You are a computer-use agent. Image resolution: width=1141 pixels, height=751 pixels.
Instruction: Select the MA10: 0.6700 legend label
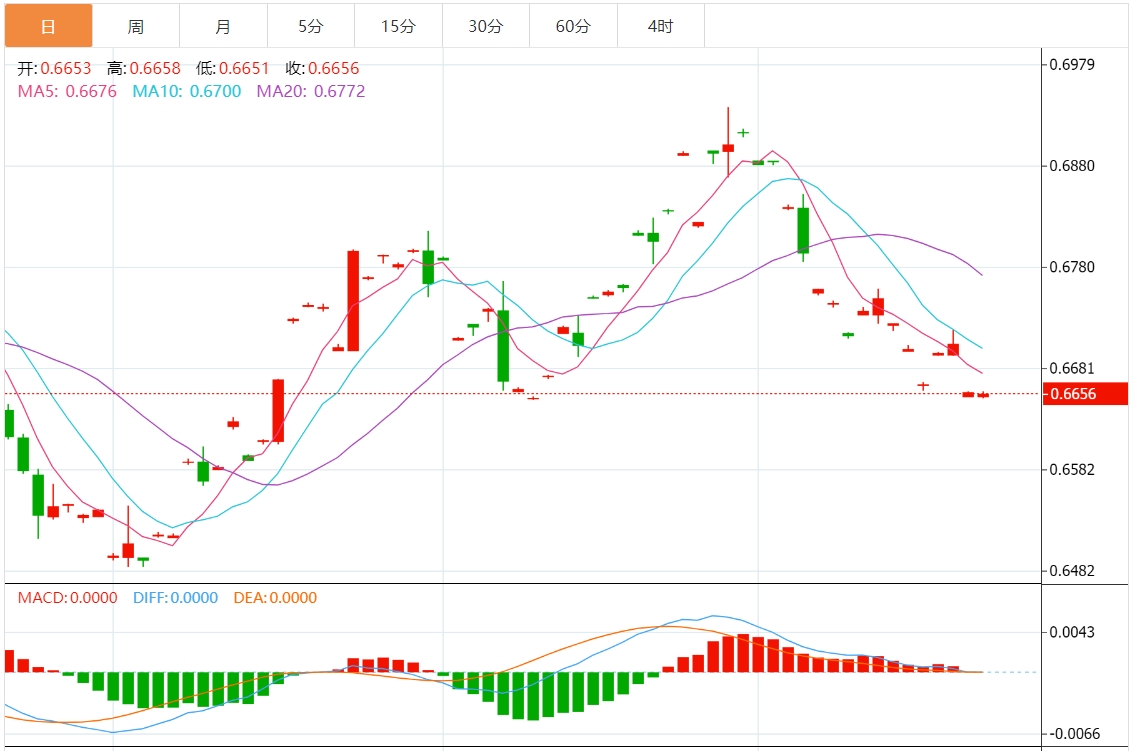[187, 91]
